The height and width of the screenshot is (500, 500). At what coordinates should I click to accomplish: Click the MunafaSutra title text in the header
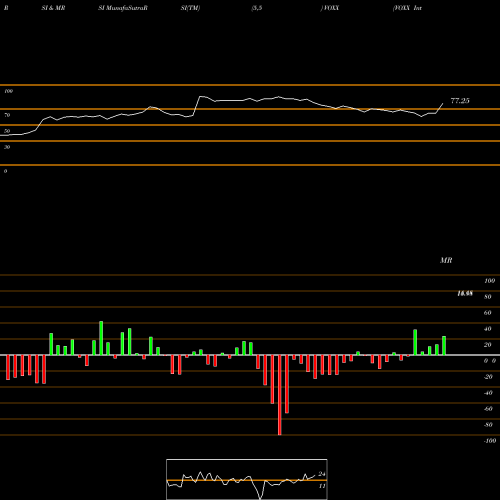[x=123, y=8]
